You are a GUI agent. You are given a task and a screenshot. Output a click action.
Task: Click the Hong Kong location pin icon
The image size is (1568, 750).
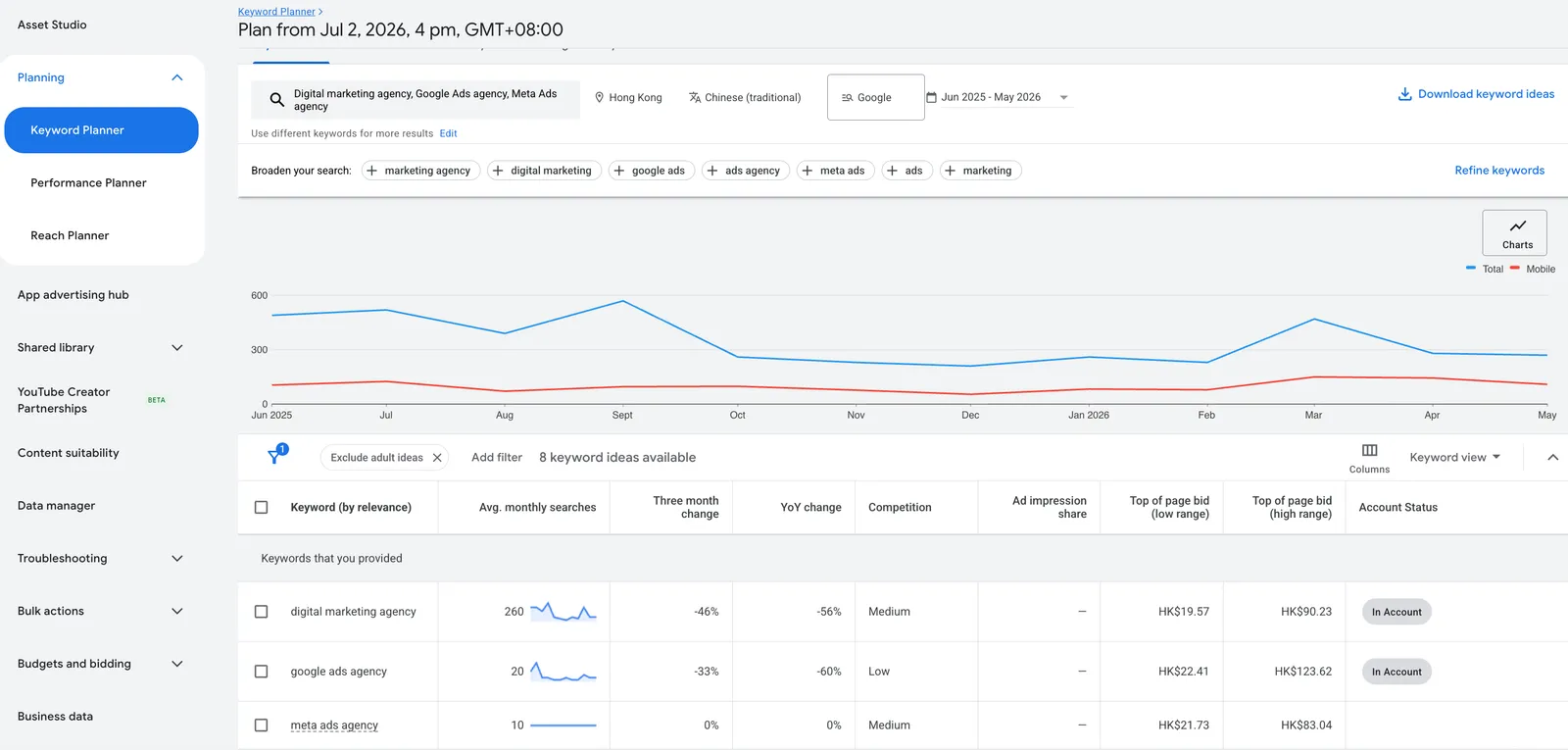point(600,97)
